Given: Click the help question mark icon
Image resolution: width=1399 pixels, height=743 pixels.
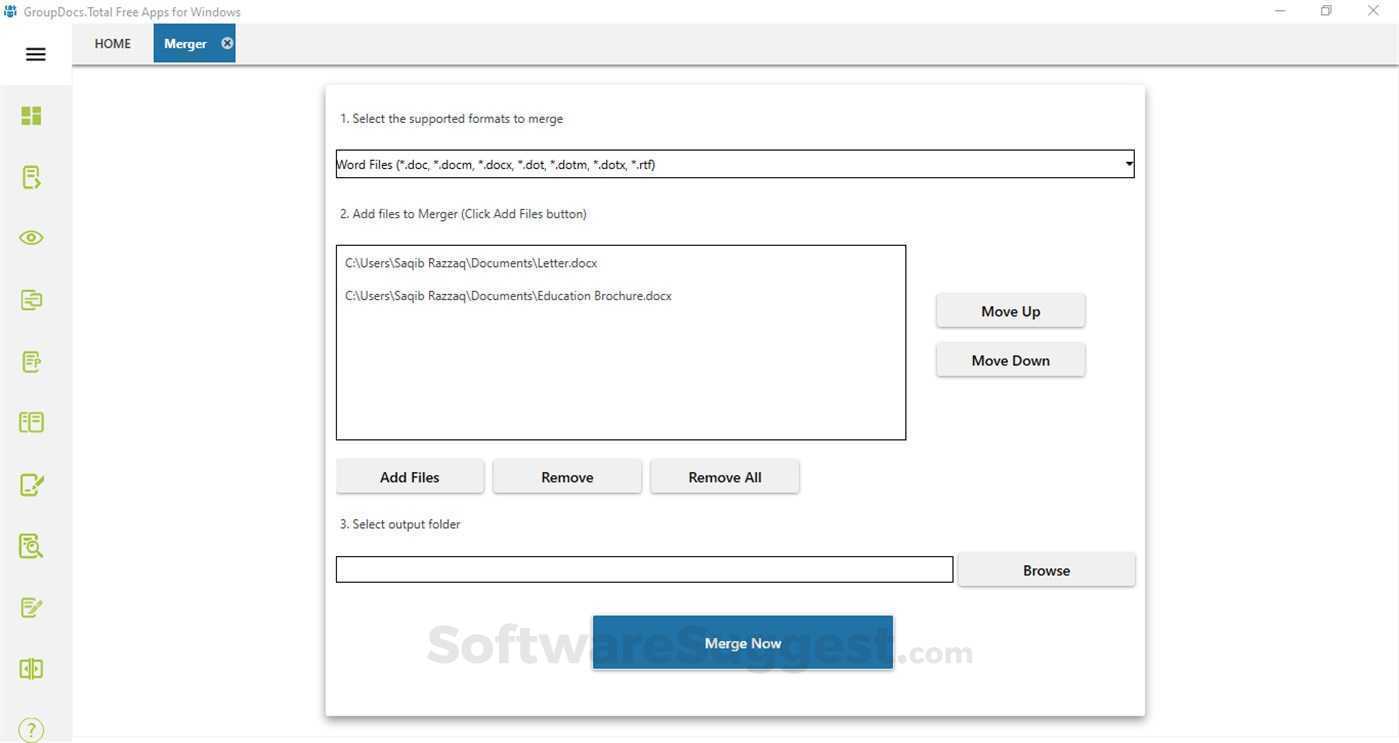Looking at the screenshot, I should click(31, 729).
